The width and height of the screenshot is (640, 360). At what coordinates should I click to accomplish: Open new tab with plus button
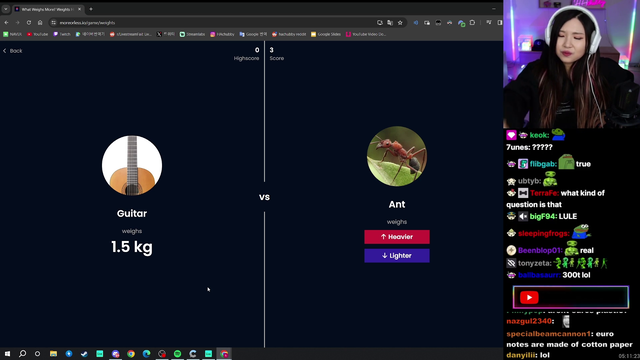(91, 9)
